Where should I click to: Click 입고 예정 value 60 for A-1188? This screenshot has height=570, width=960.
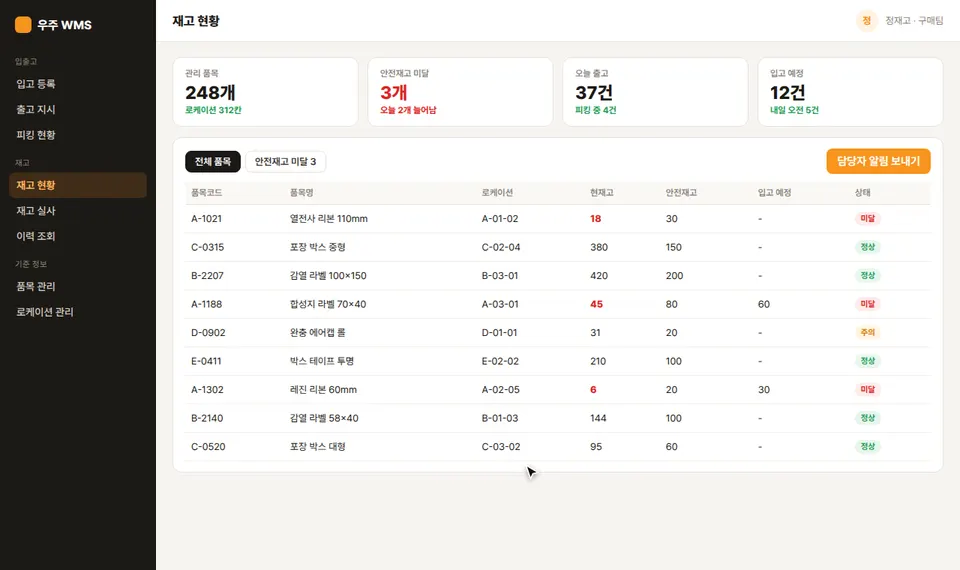point(763,304)
